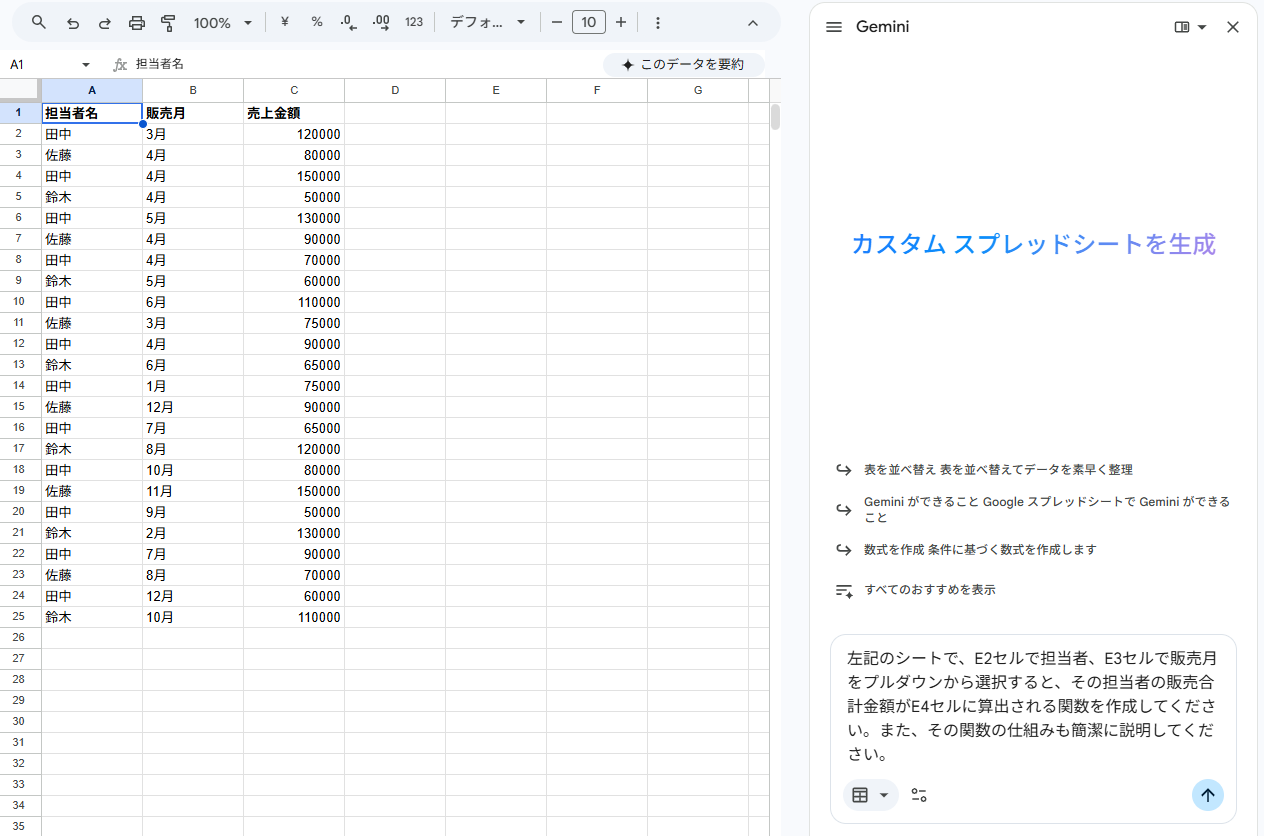
Task: Click the このデータを要約 button
Action: [683, 65]
